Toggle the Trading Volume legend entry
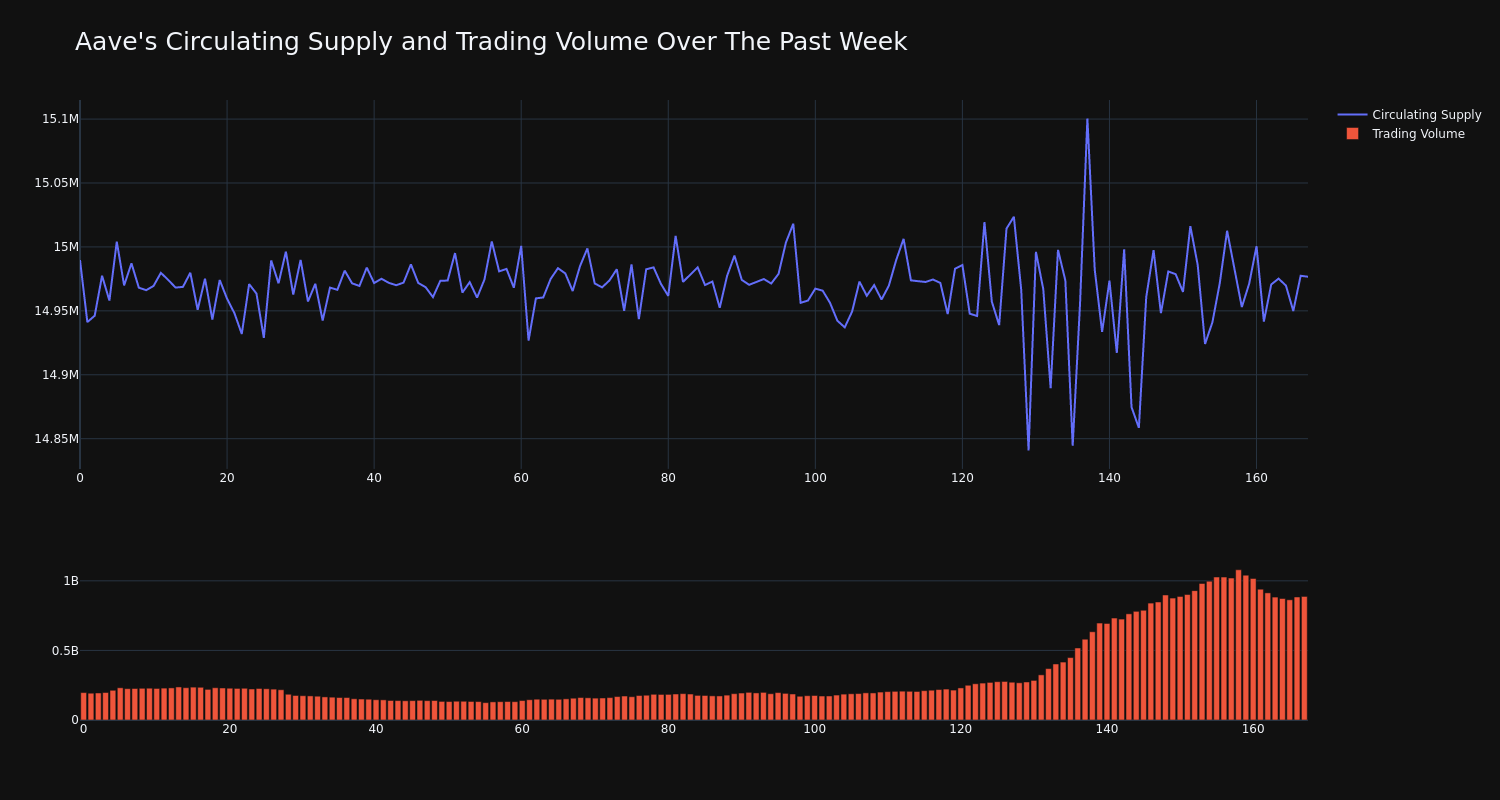 (x=1405, y=134)
